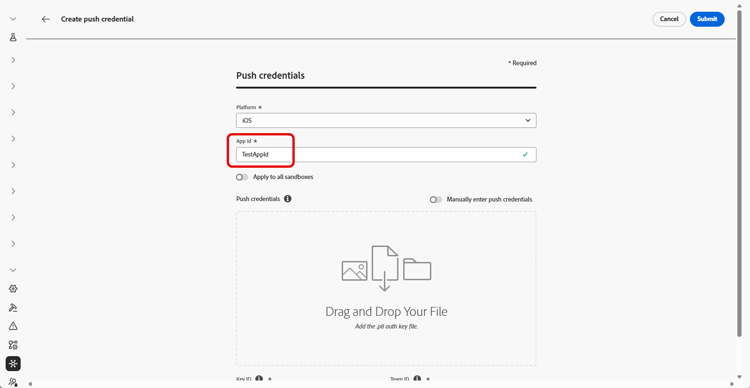This screenshot has width=750, height=388.
Task: Open the warning triangle alerts icon
Action: pyautogui.click(x=13, y=326)
